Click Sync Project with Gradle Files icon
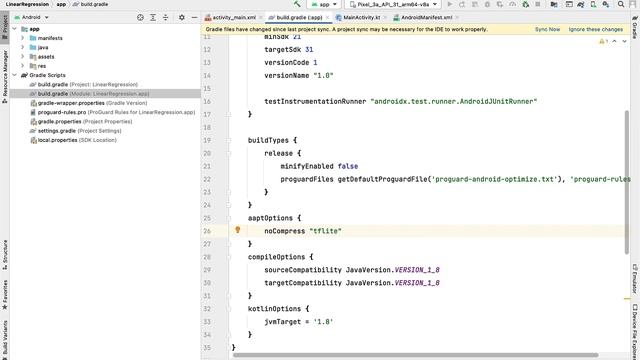 pyautogui.click(x=581, y=4)
